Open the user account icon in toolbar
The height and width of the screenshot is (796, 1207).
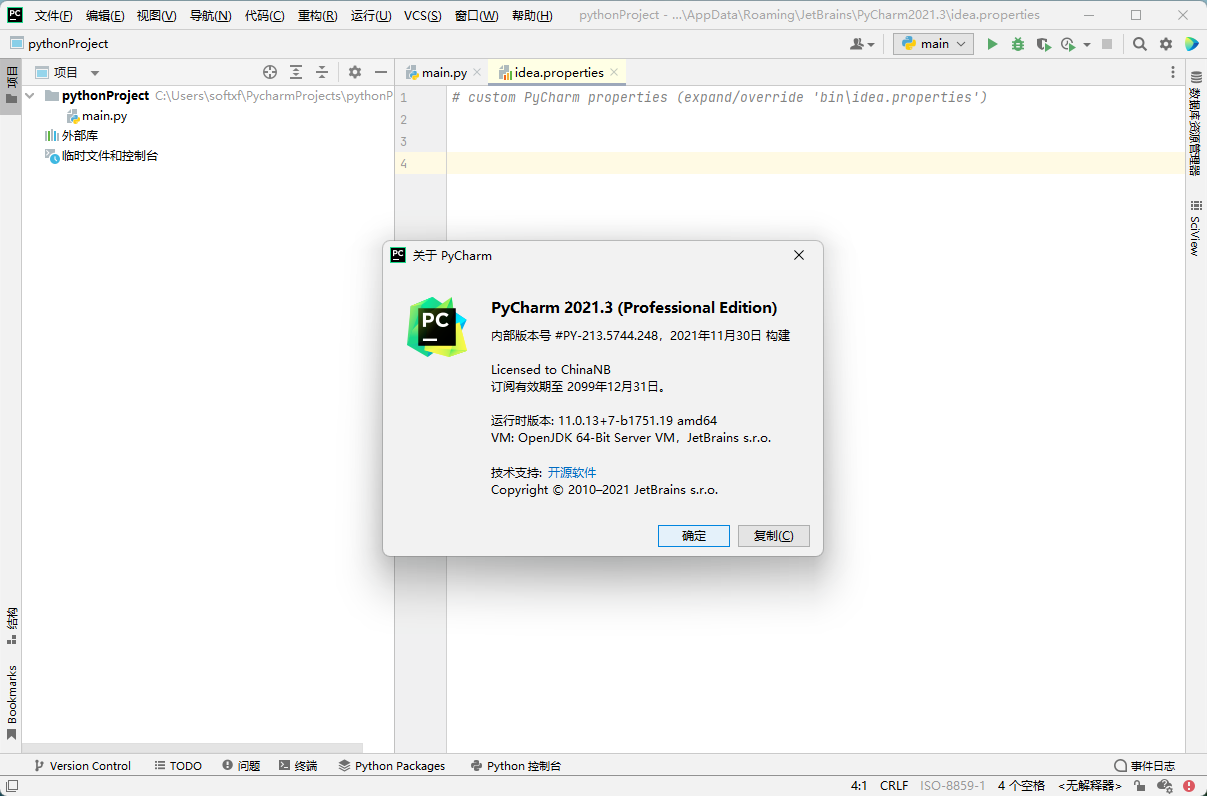pyautogui.click(x=862, y=44)
